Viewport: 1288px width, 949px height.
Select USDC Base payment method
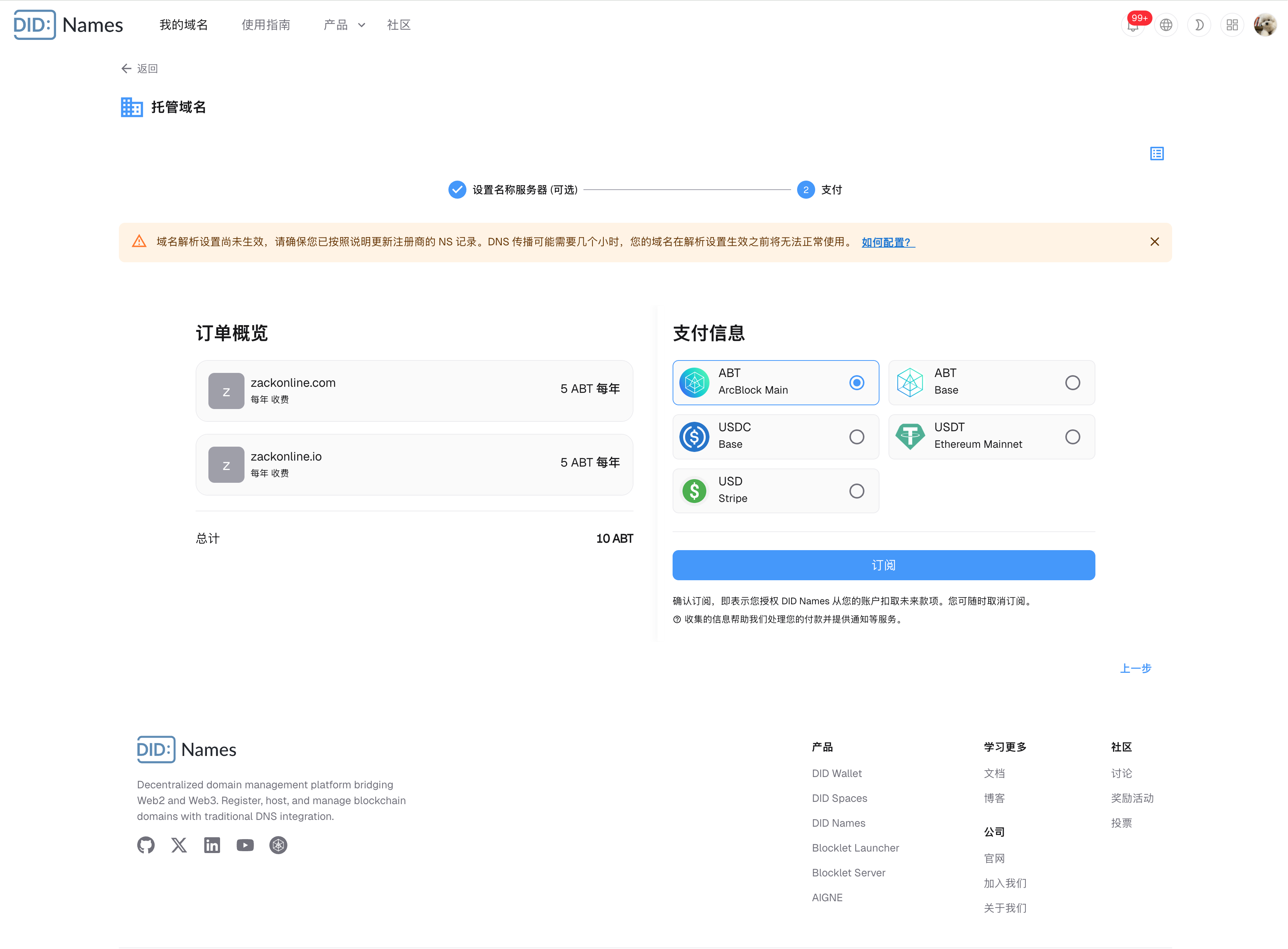[775, 436]
